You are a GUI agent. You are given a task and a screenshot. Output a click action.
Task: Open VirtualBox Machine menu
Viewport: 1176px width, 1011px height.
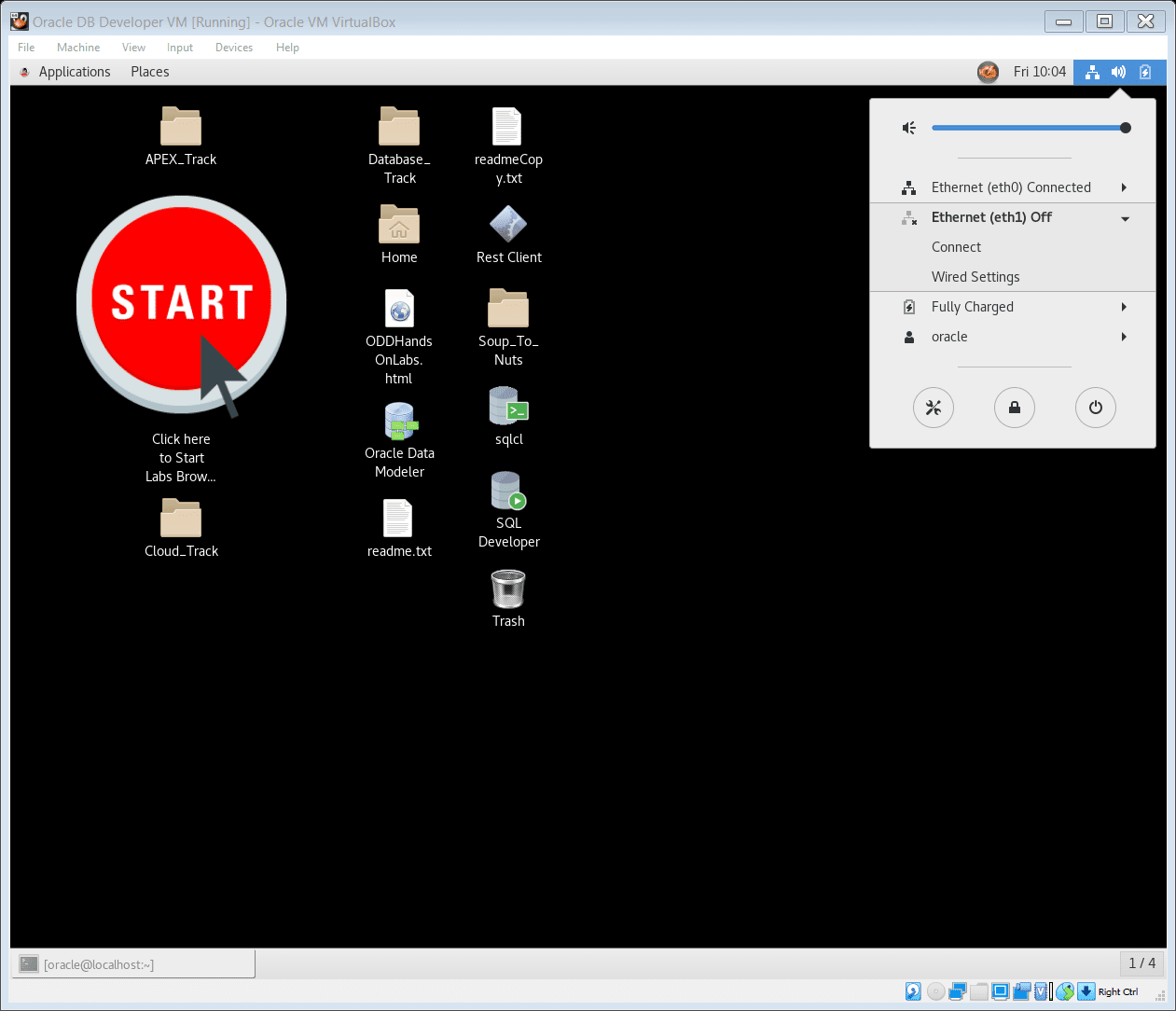pyautogui.click(x=78, y=48)
